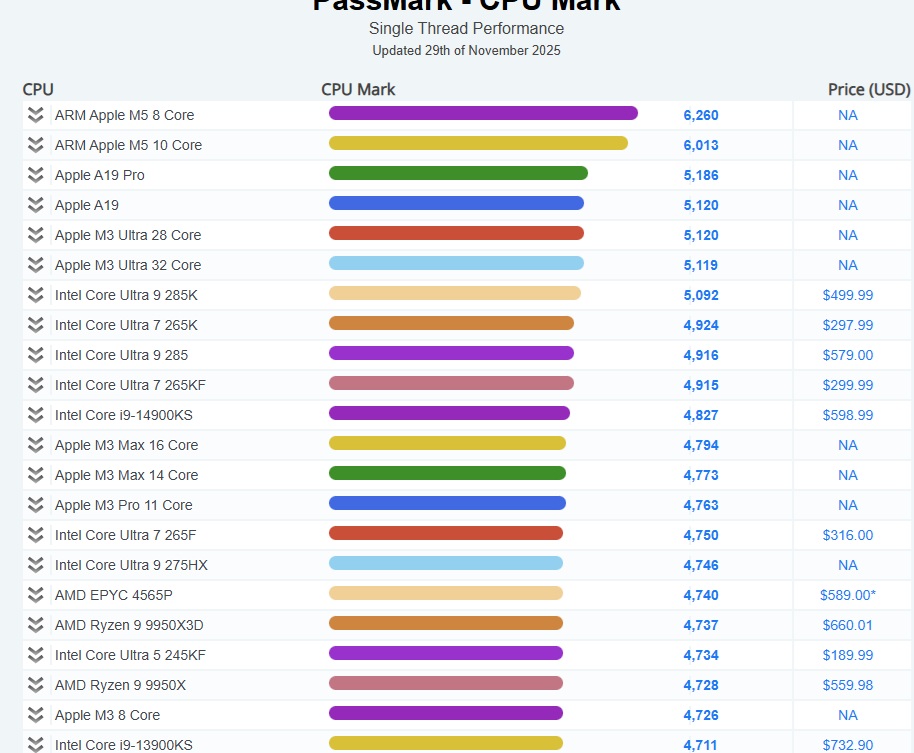This screenshot has width=914, height=753.
Task: Expand the Intel Core Ultra 7 265F row
Action: [x=36, y=535]
